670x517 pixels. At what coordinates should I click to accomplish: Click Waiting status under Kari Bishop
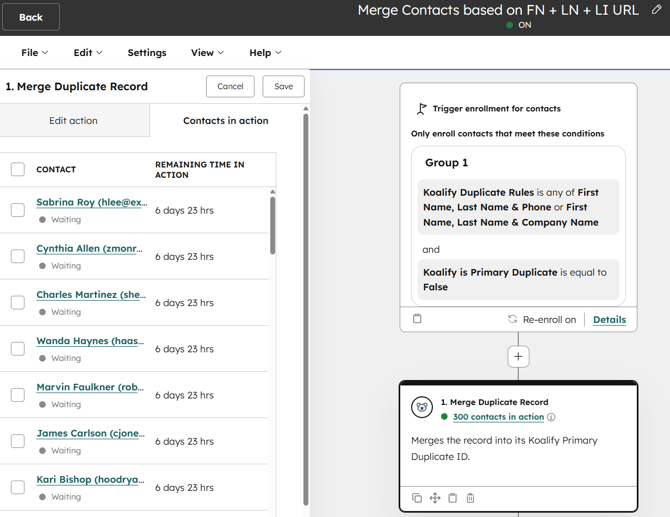pyautogui.click(x=60, y=497)
